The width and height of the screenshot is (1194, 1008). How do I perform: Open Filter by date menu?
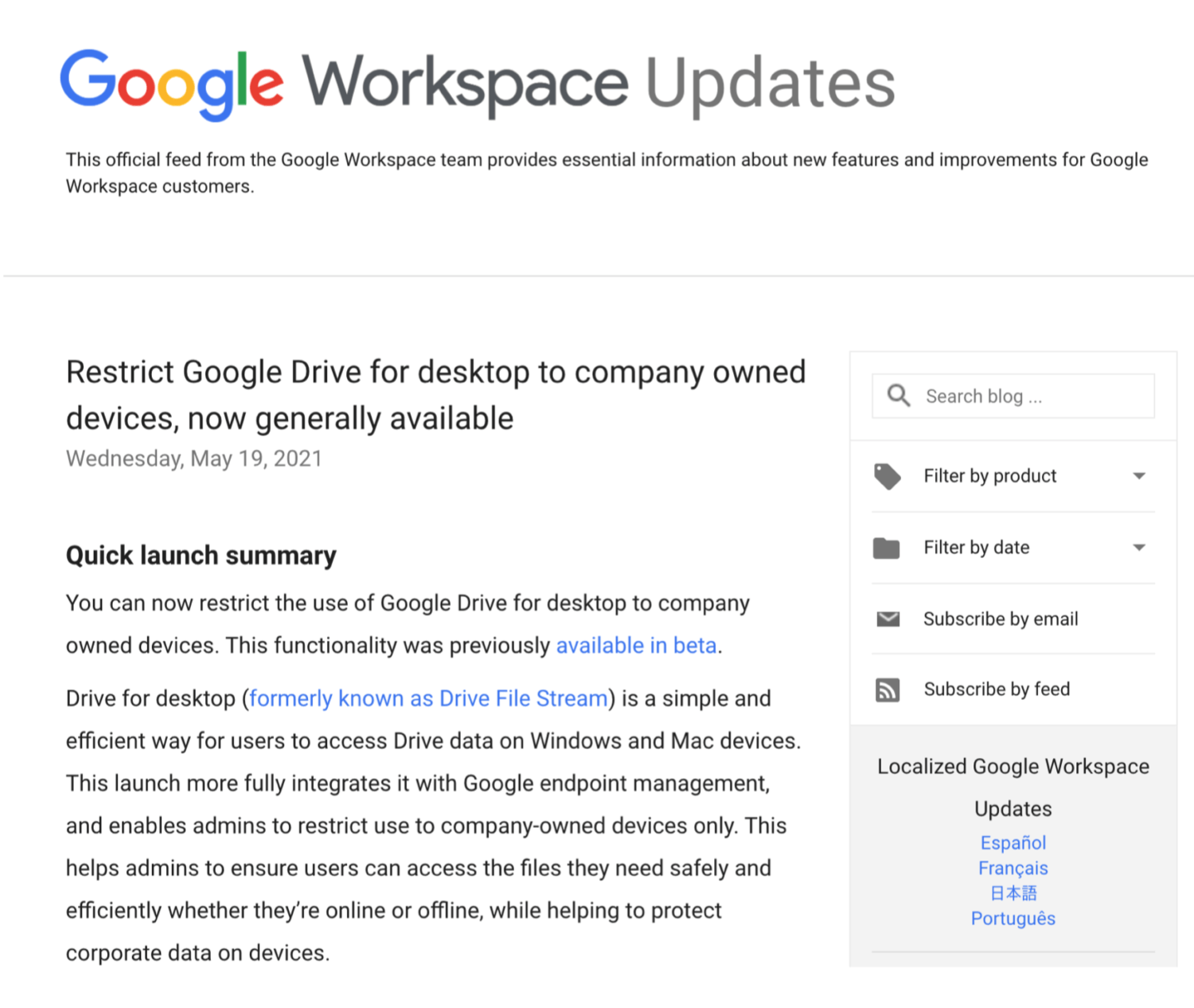[976, 548]
